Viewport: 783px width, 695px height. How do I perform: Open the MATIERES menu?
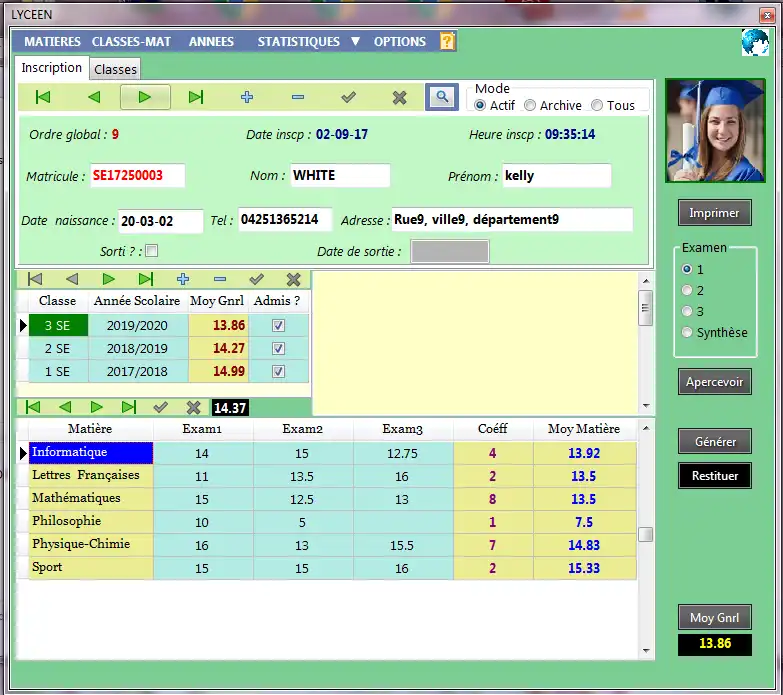(52, 41)
